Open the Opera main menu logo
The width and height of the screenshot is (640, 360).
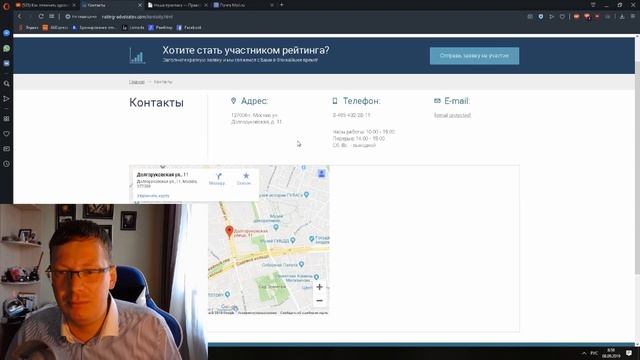tap(6, 6)
